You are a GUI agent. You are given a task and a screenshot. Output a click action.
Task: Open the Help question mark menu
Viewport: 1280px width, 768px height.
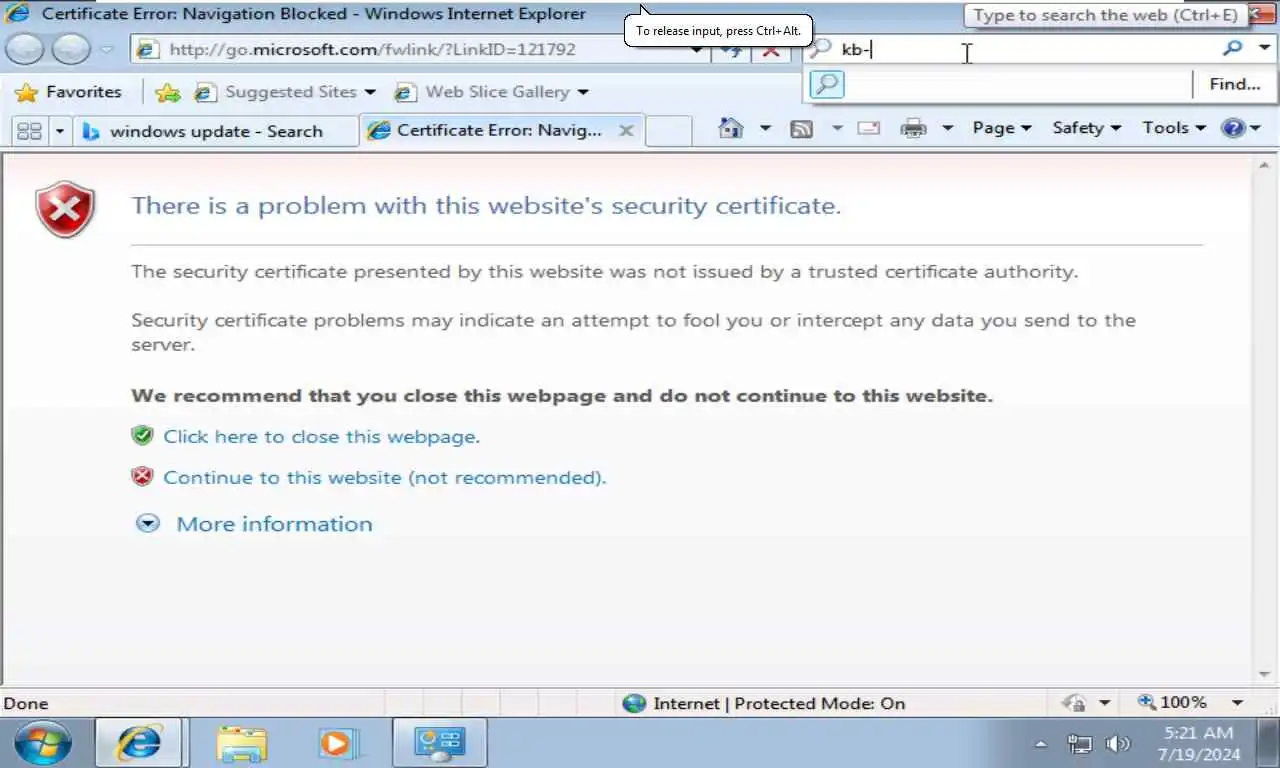pos(1241,128)
